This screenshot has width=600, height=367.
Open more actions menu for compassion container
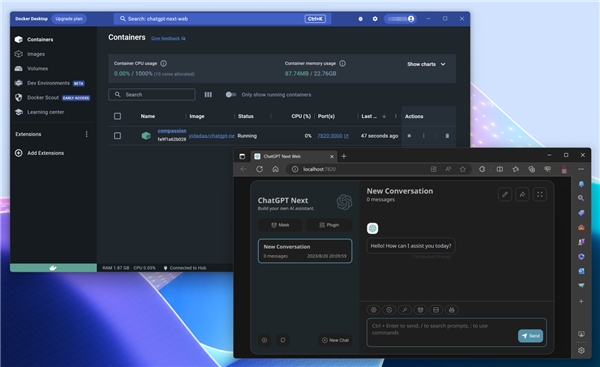[424, 136]
